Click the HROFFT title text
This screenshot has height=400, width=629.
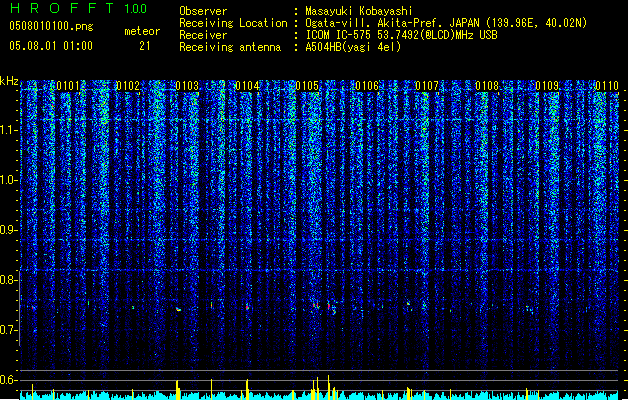(x=62, y=8)
